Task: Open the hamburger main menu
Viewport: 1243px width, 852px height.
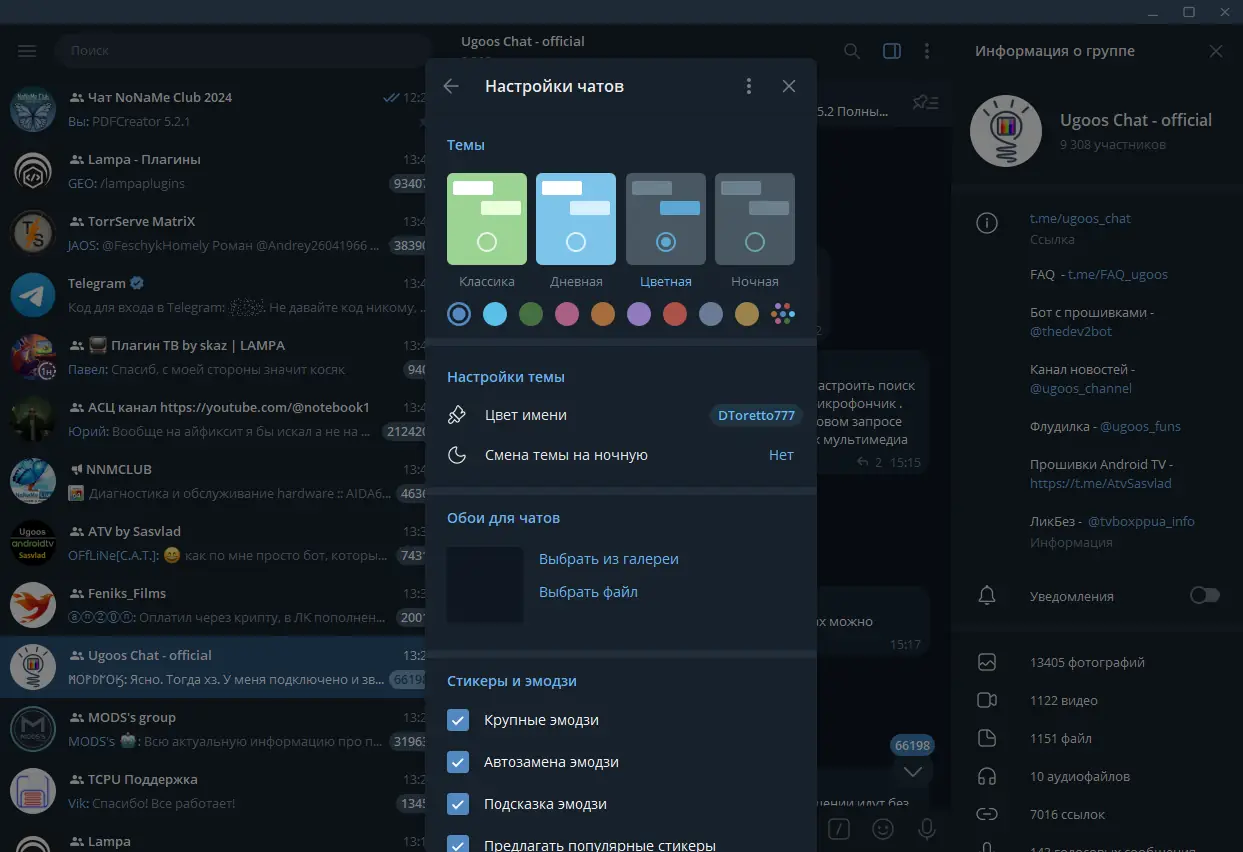Action: [x=27, y=50]
